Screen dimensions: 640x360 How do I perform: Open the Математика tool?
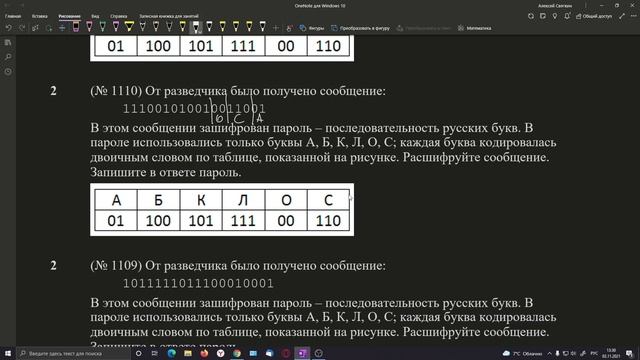tap(474, 28)
